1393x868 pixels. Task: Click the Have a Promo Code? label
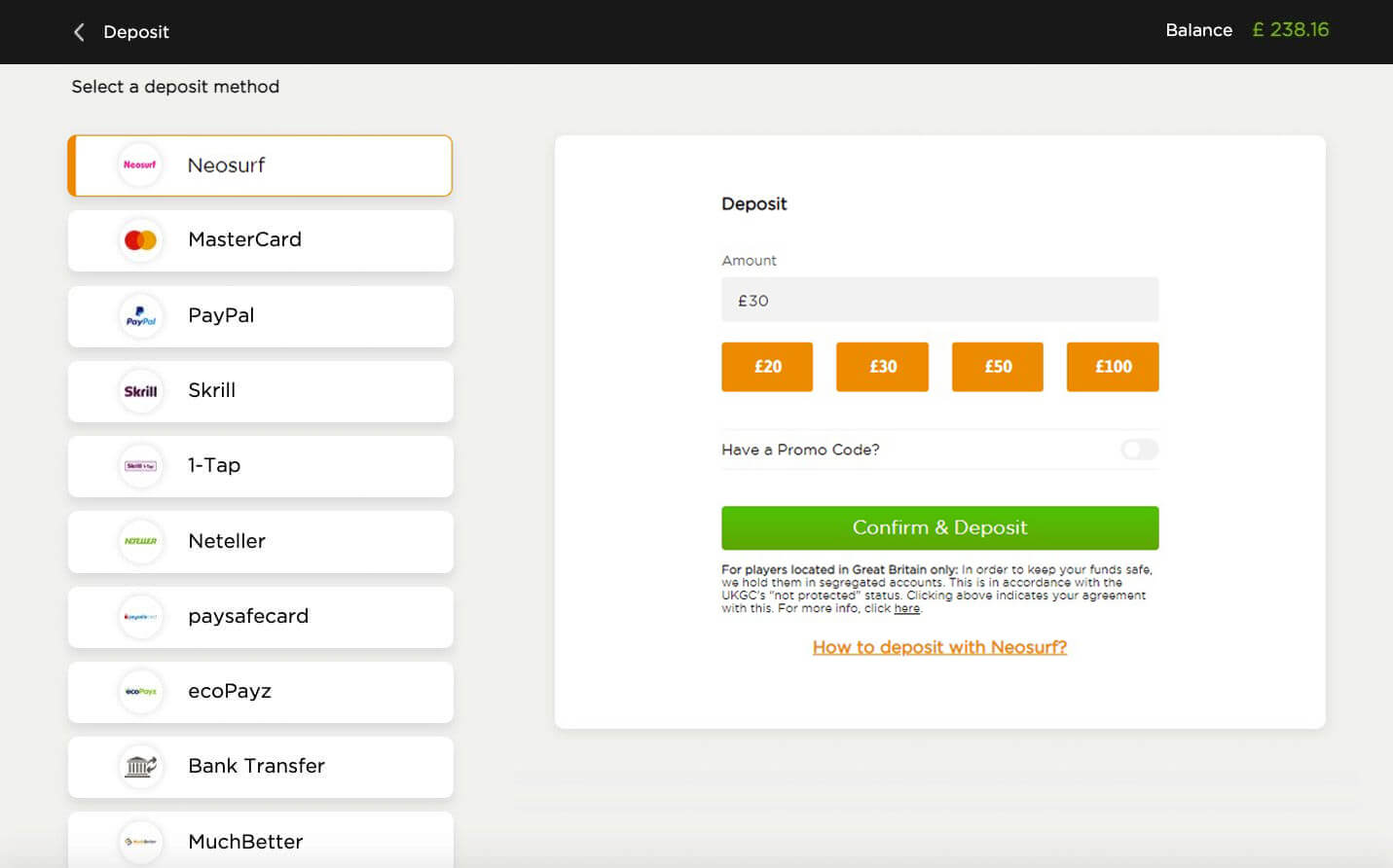(800, 450)
